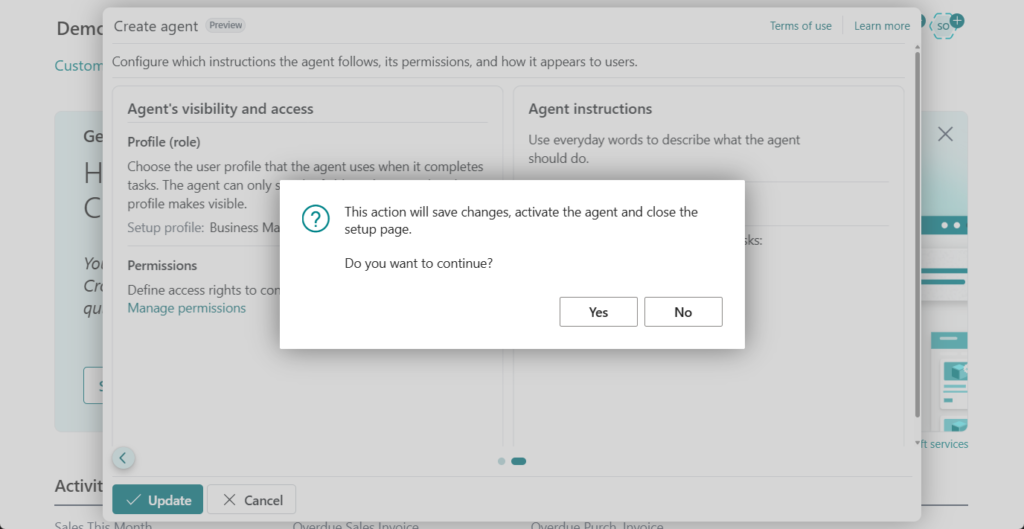The height and width of the screenshot is (529, 1024).
Task: Click the Agent instructions heading
Action: [x=590, y=109]
